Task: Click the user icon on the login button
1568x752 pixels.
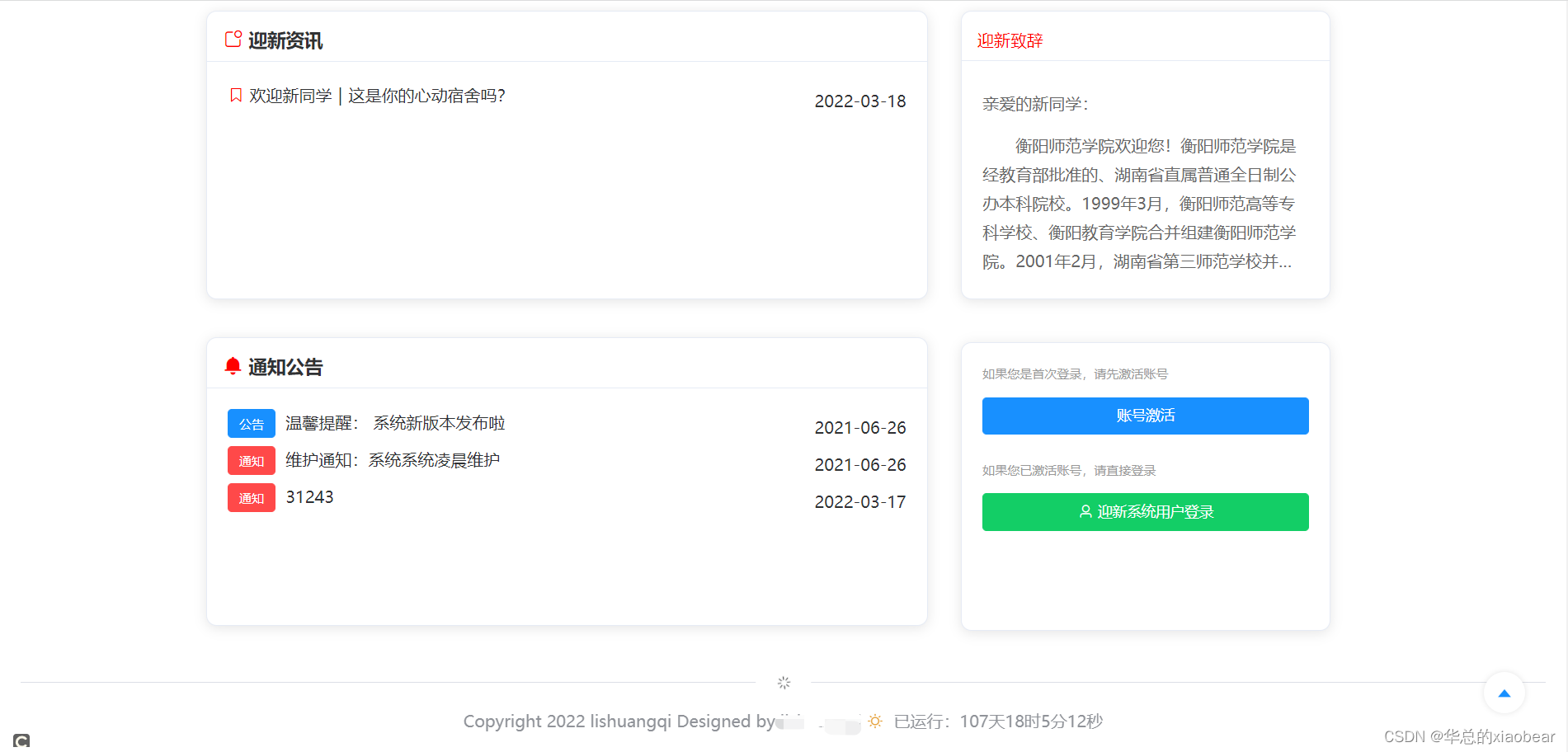Action: click(1085, 511)
